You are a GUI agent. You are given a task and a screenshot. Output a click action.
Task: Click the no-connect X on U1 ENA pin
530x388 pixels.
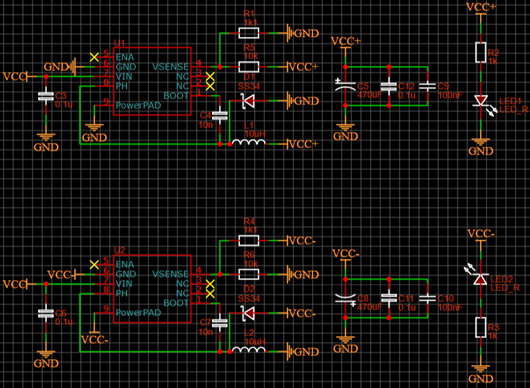(94, 57)
